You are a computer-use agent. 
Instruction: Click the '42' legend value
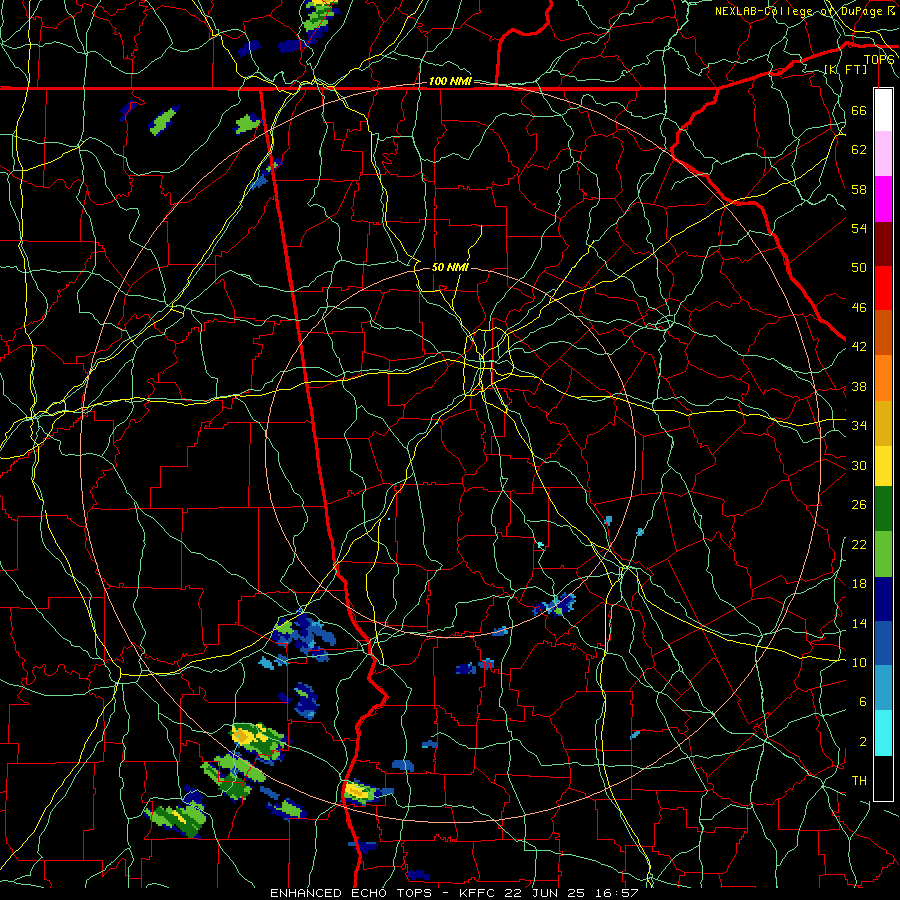(859, 347)
